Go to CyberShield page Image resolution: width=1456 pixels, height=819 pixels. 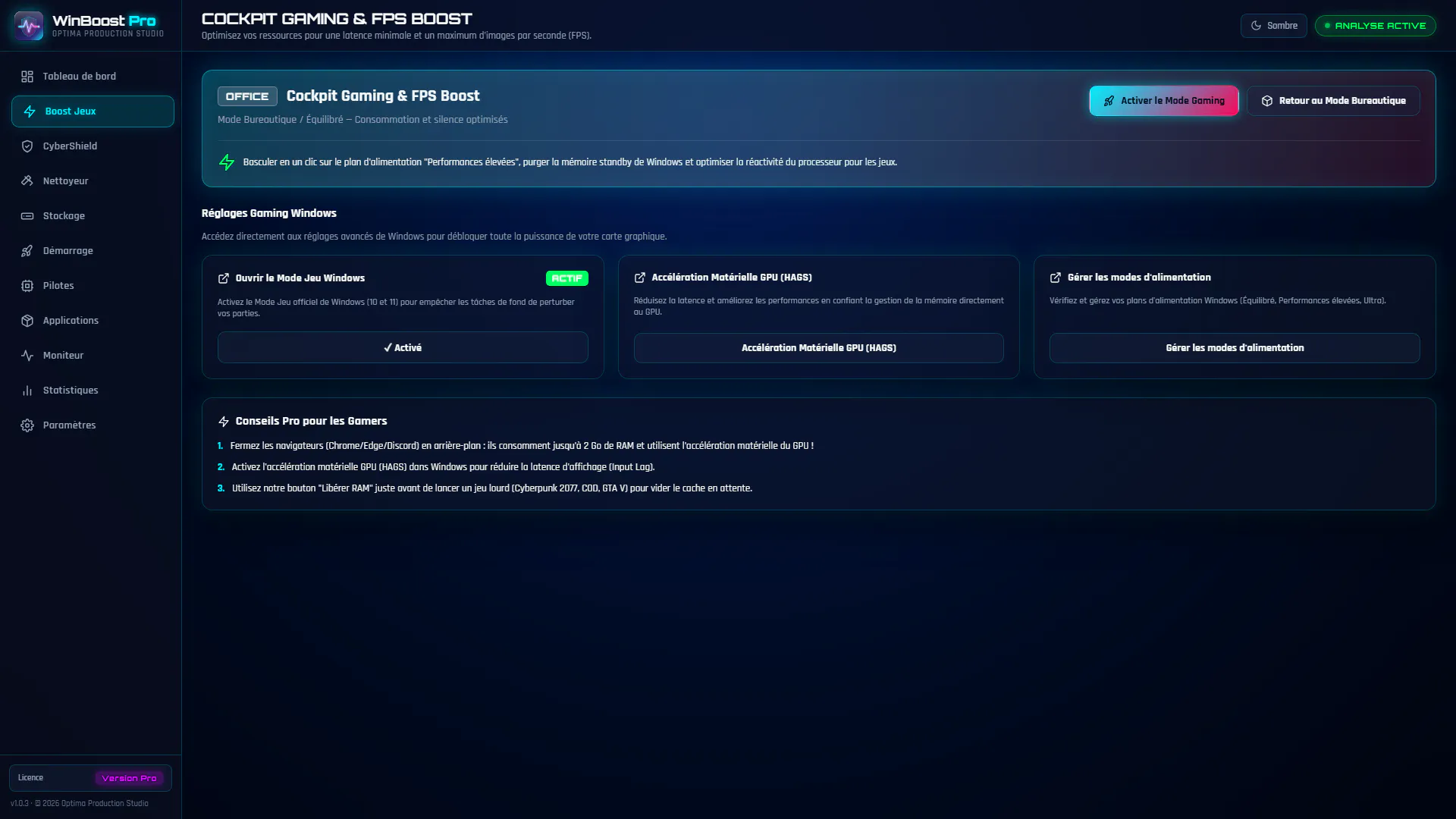(x=93, y=146)
